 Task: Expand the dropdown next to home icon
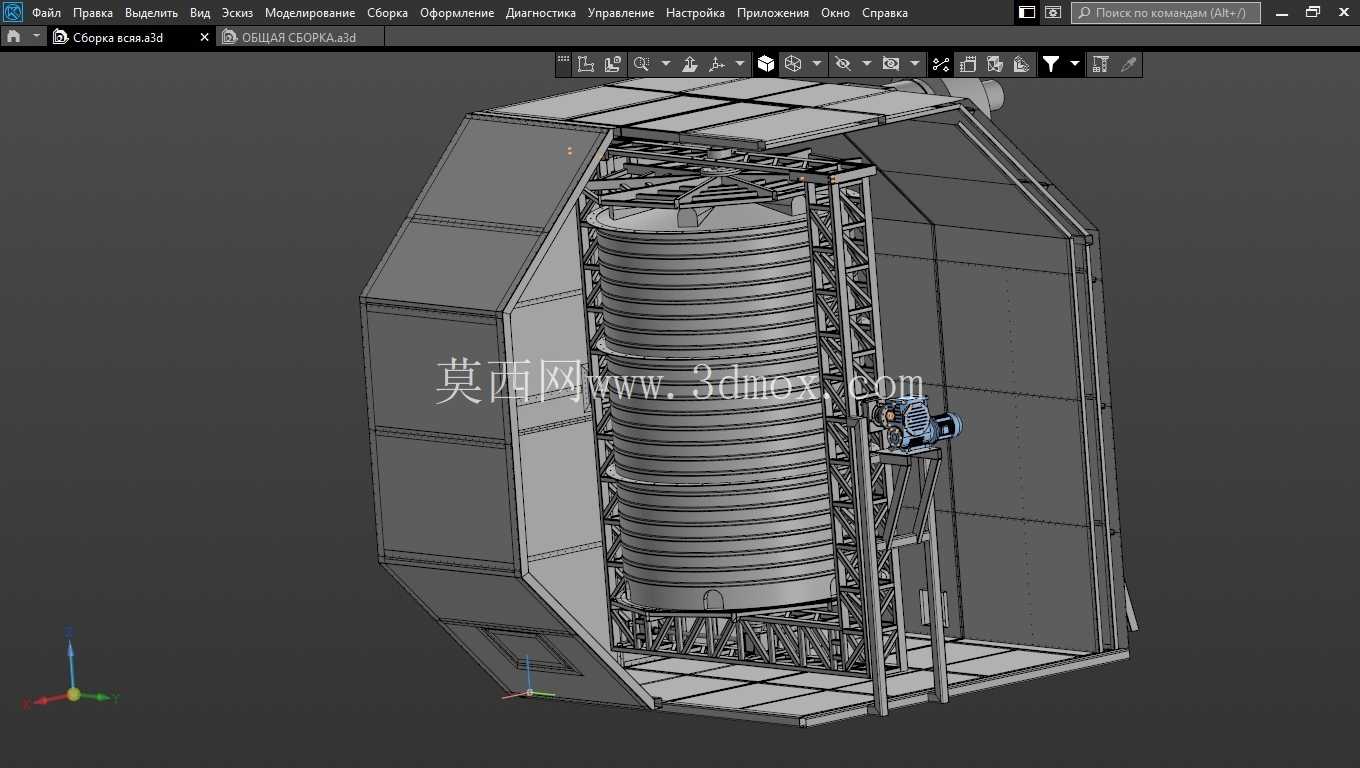click(x=37, y=36)
